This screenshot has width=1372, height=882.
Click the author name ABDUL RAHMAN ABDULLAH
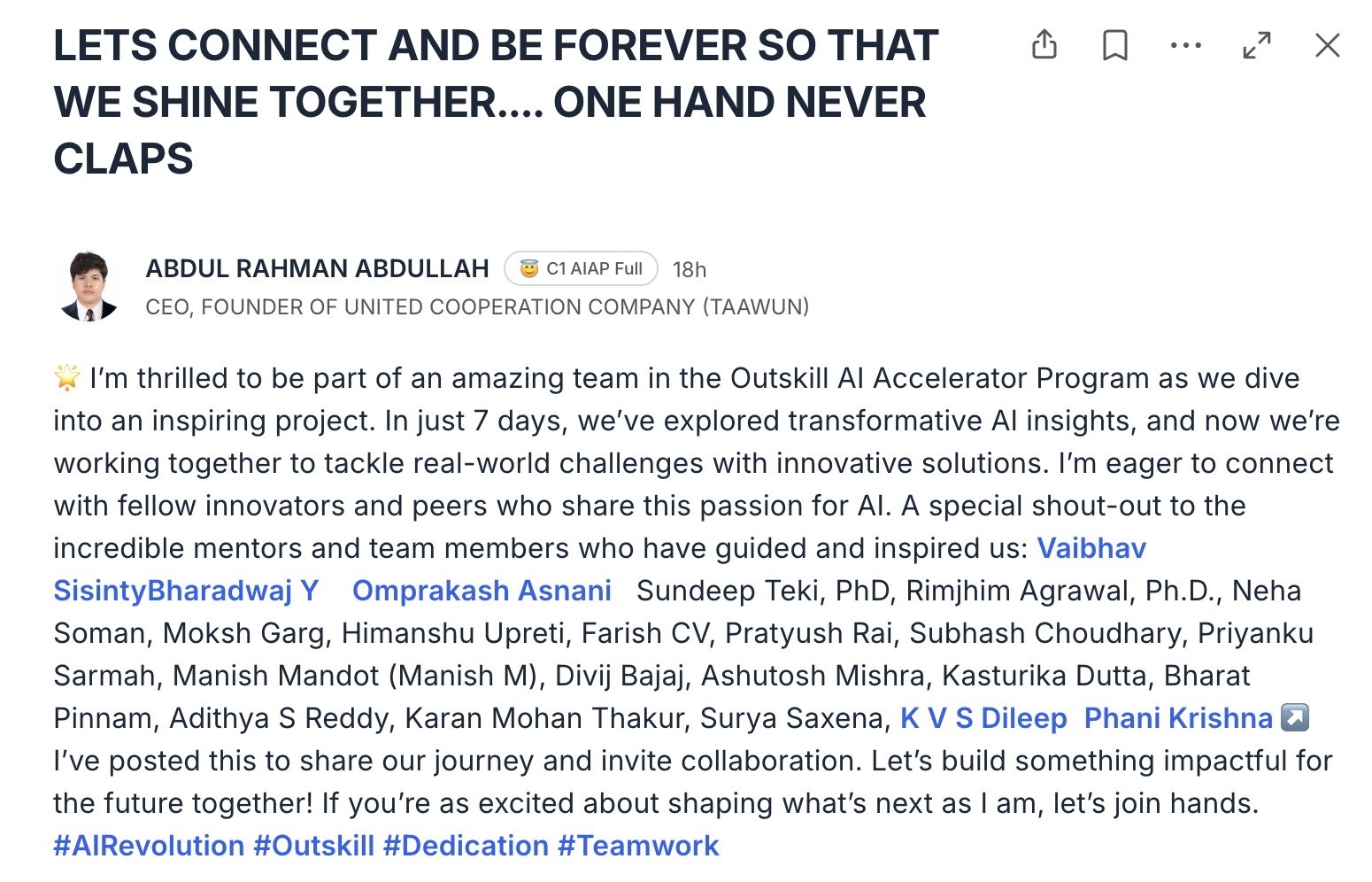317,268
